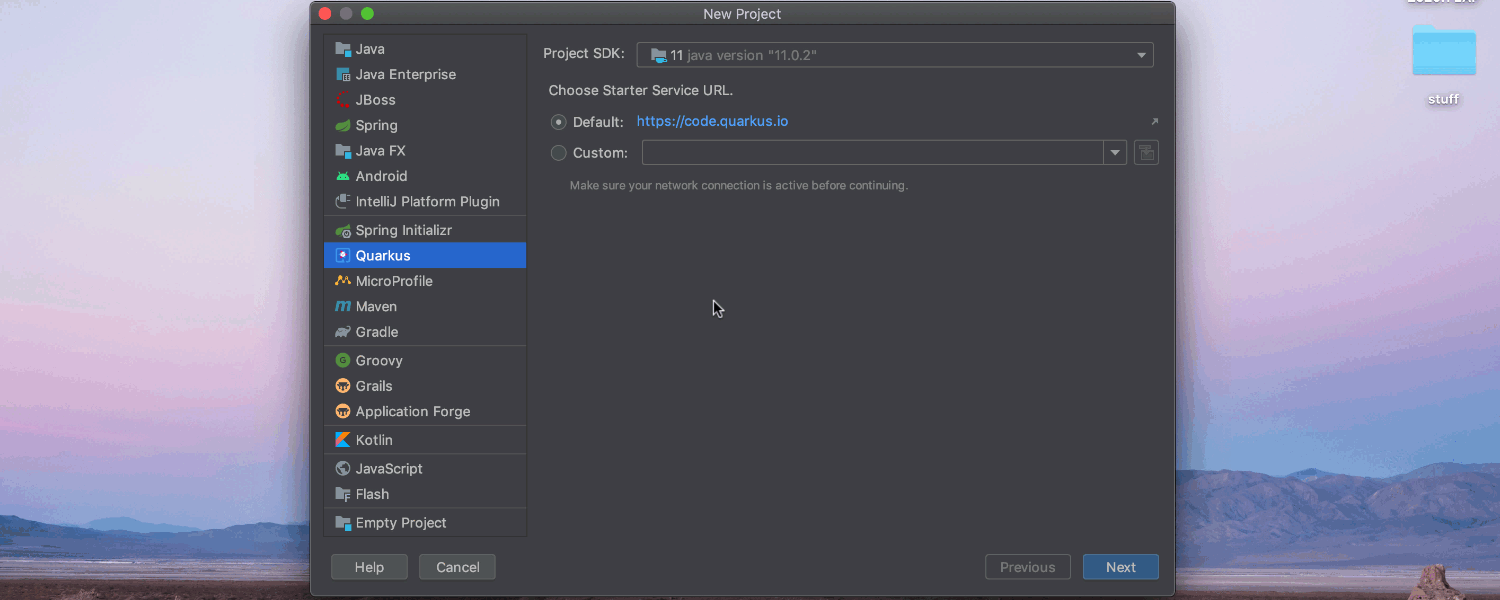Click the Java FX icon
This screenshot has width=1500, height=600.
343,151
